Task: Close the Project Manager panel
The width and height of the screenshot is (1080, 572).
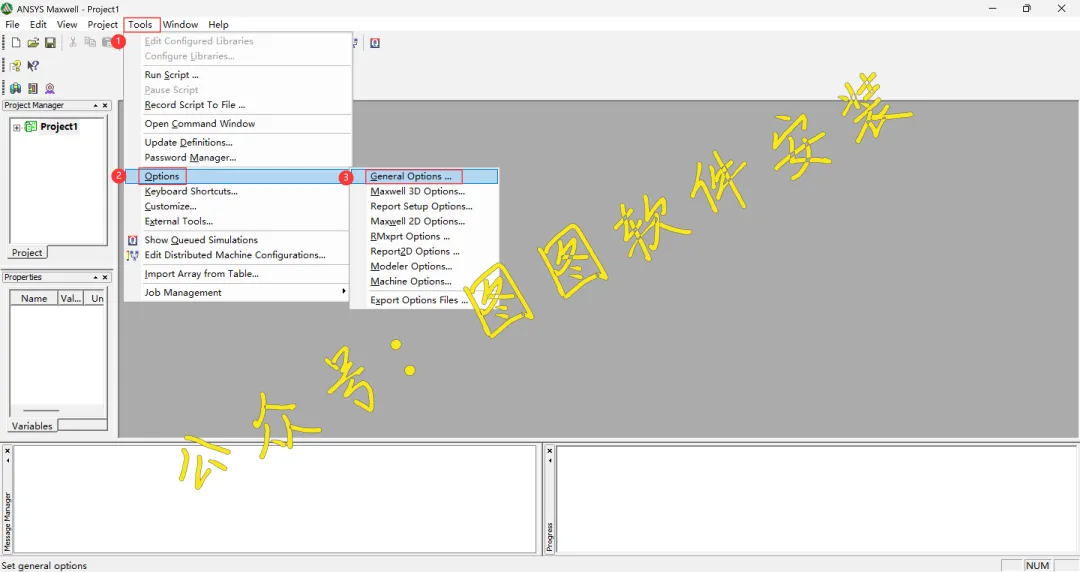Action: pyautogui.click(x=105, y=105)
